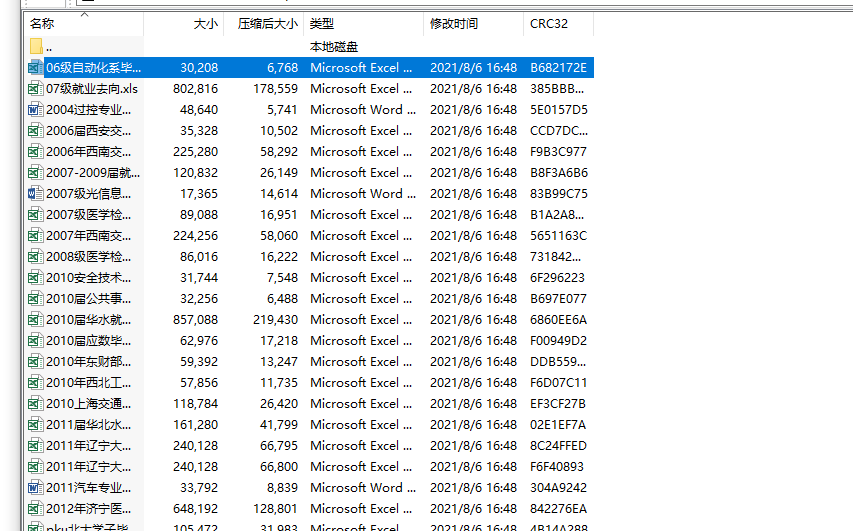Select the Excel icon for 2010届华水就
This screenshot has height=531, width=853.
35,320
